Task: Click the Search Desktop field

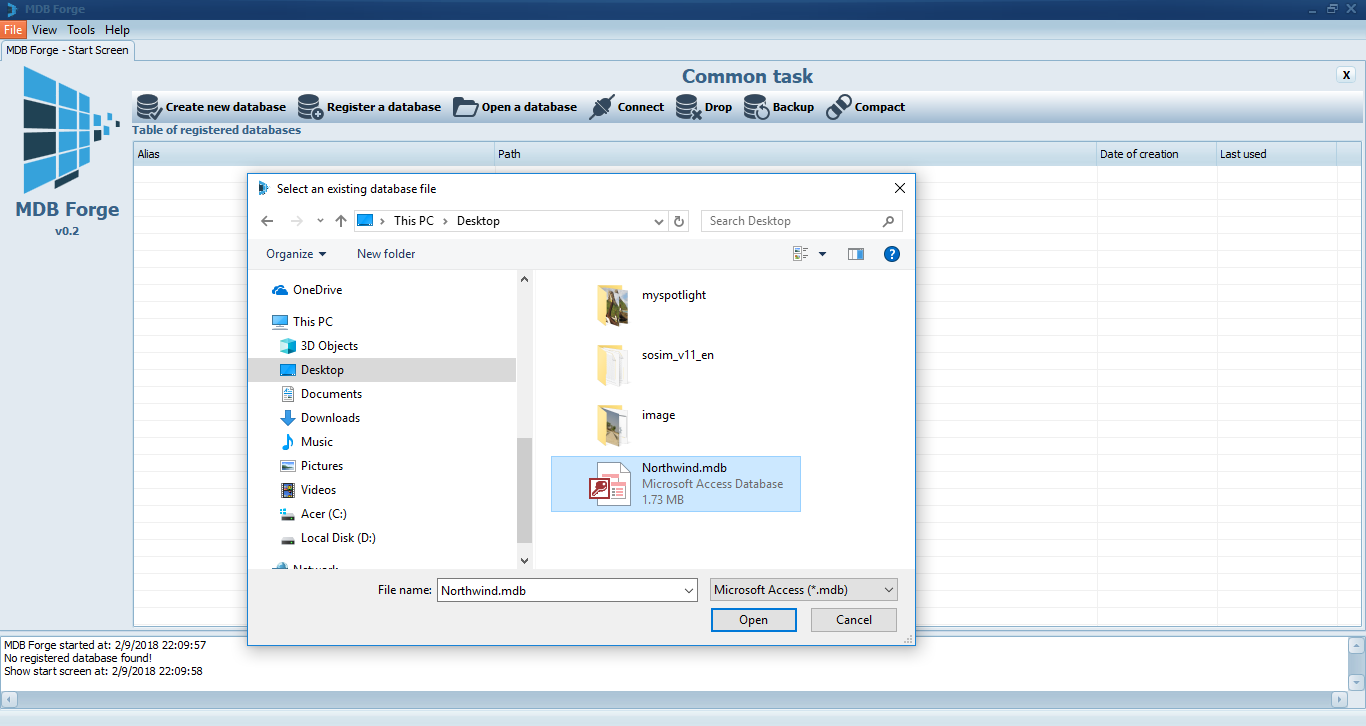Action: point(794,221)
